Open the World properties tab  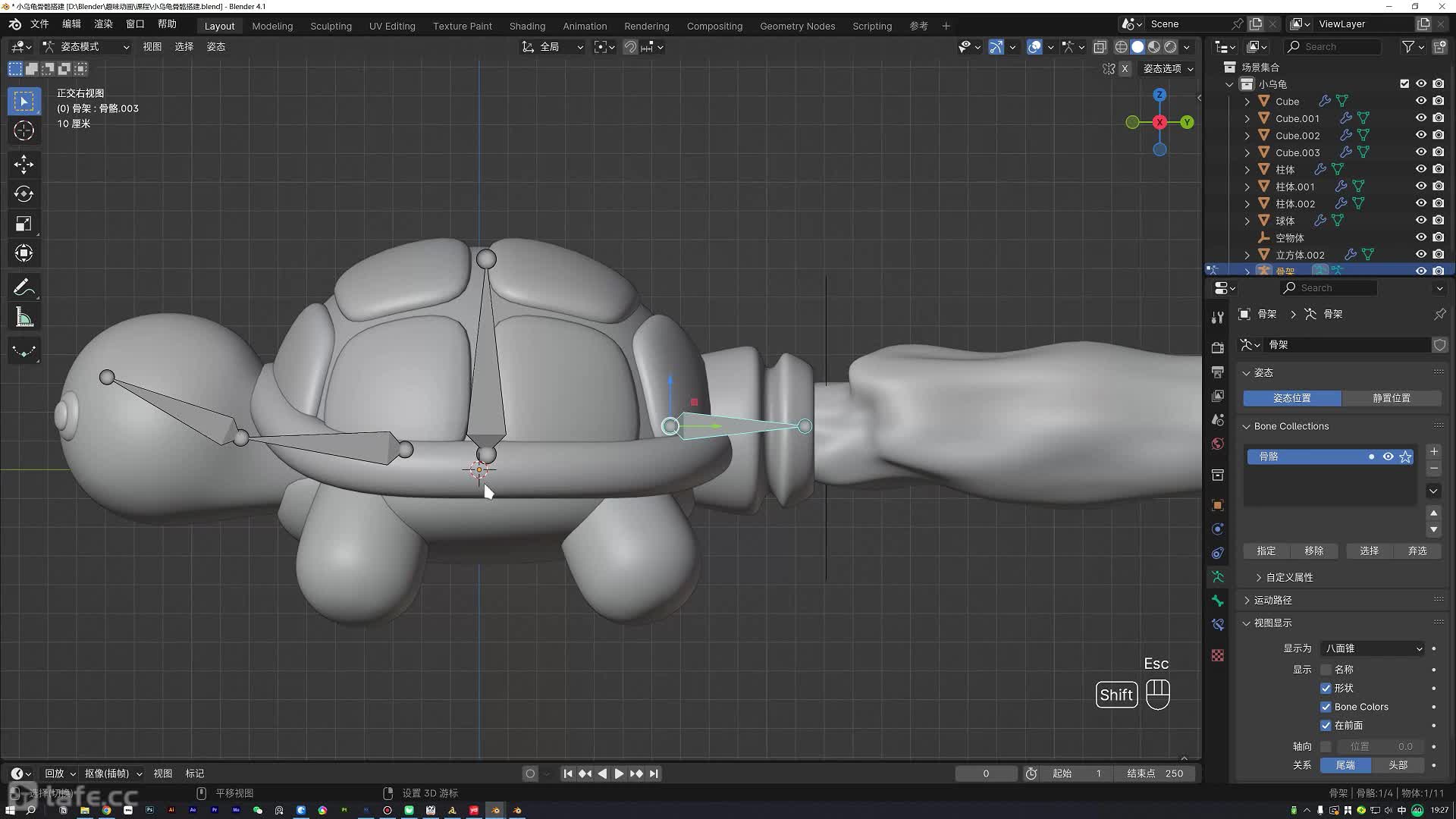[1217, 444]
